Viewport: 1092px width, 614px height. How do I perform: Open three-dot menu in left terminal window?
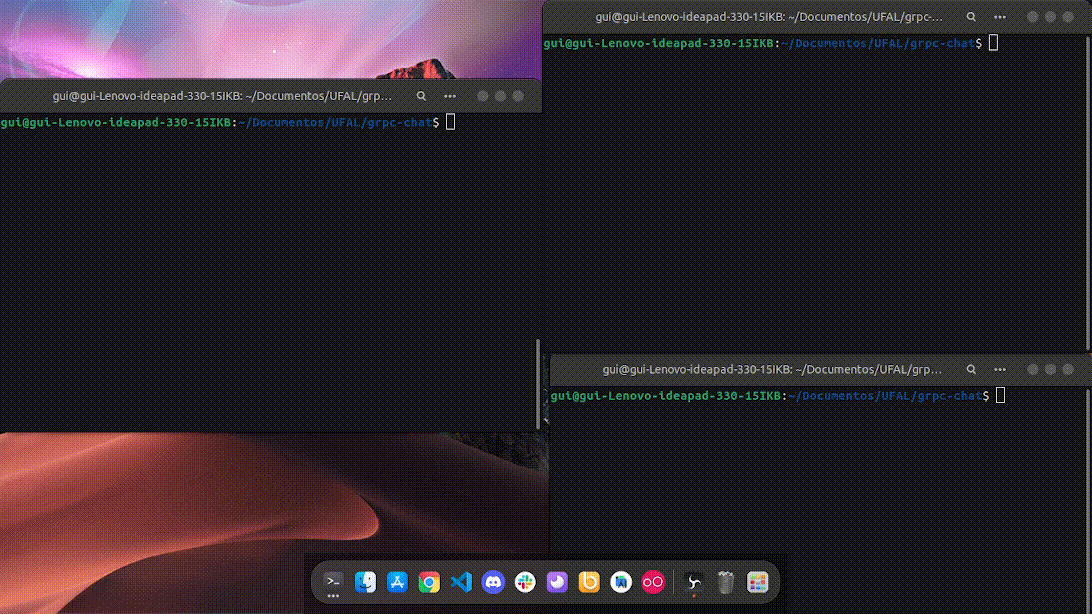[450, 96]
